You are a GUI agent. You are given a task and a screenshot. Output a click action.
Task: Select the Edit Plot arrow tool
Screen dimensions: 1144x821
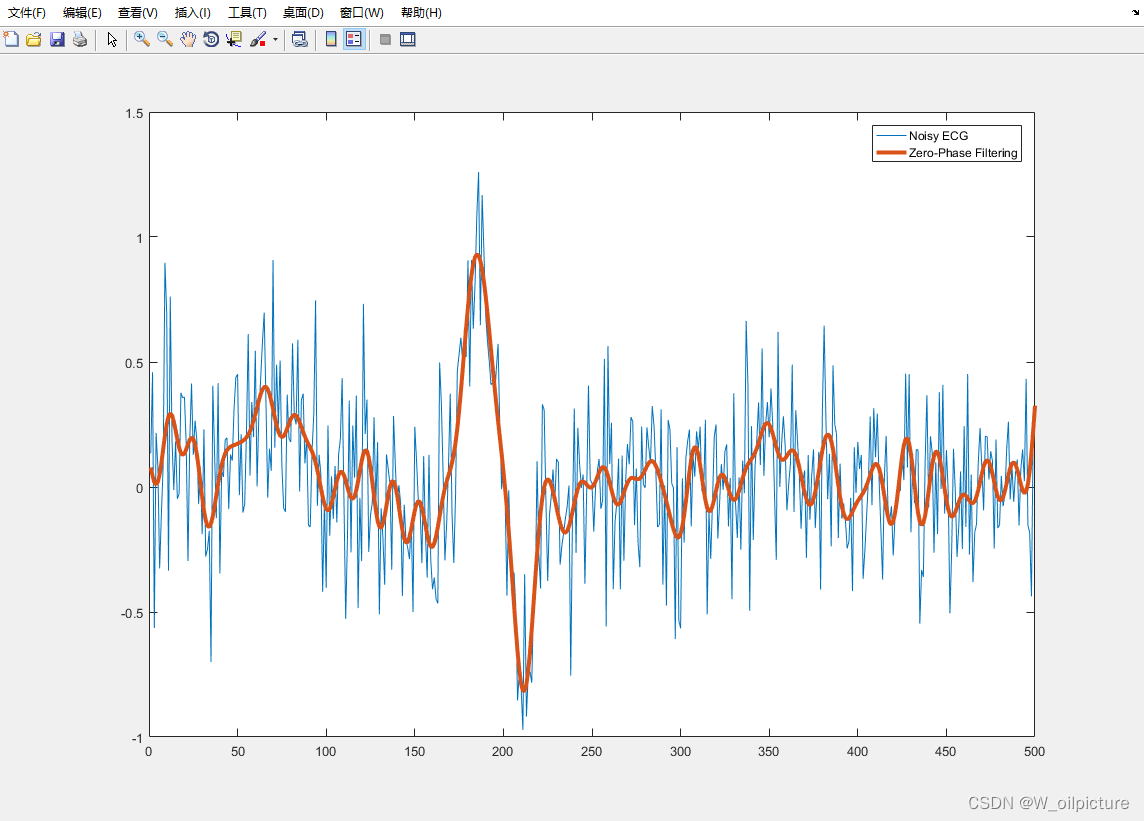[112, 39]
